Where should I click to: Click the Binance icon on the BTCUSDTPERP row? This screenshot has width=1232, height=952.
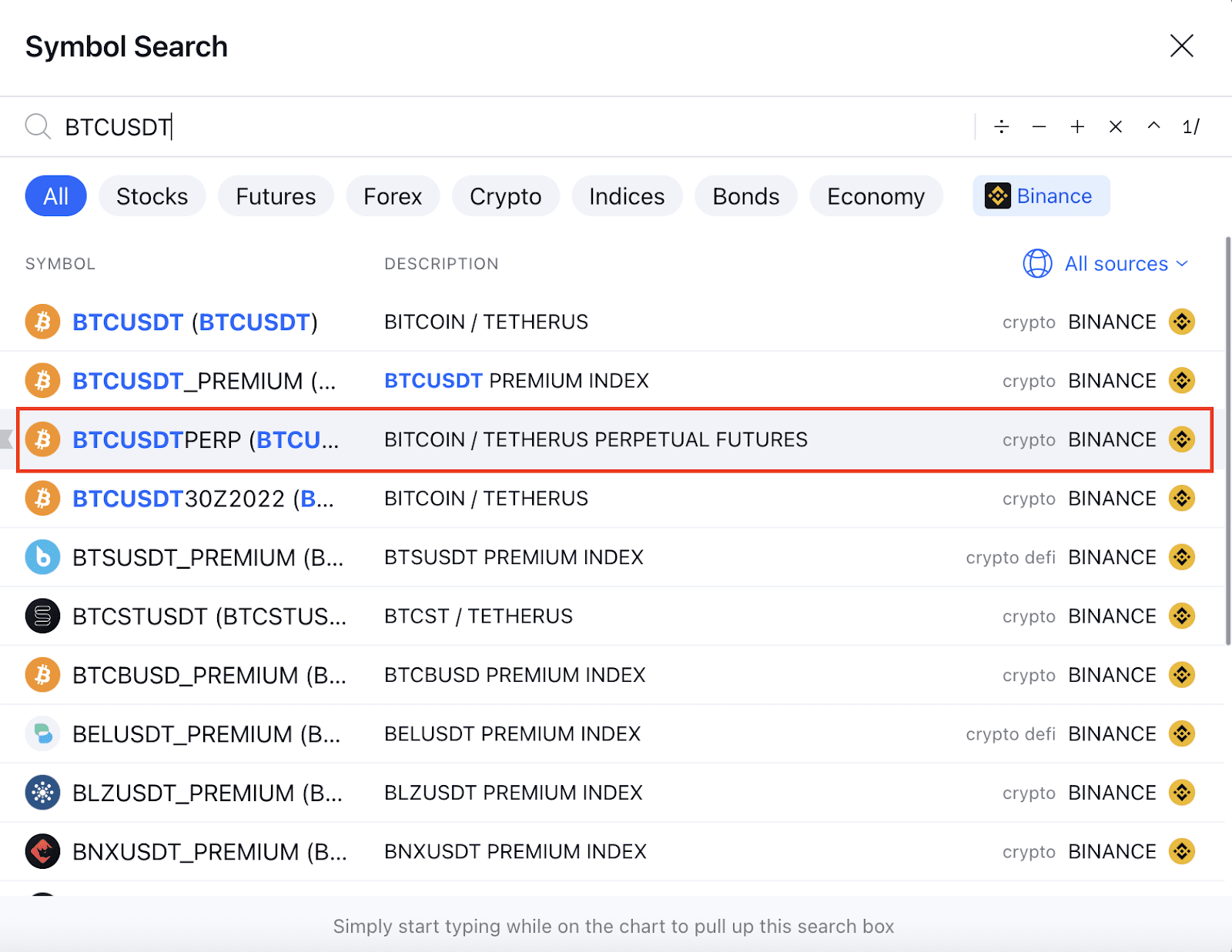[1182, 439]
